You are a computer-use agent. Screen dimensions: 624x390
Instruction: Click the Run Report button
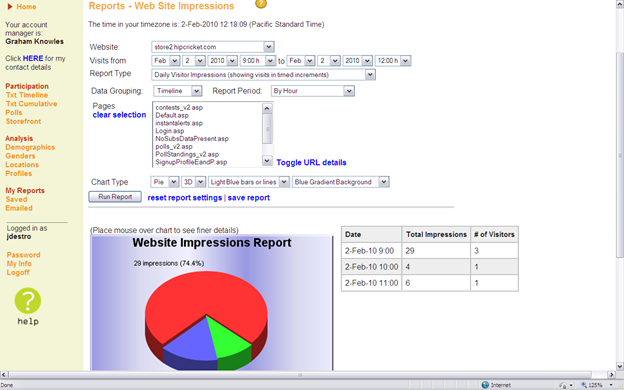(115, 197)
